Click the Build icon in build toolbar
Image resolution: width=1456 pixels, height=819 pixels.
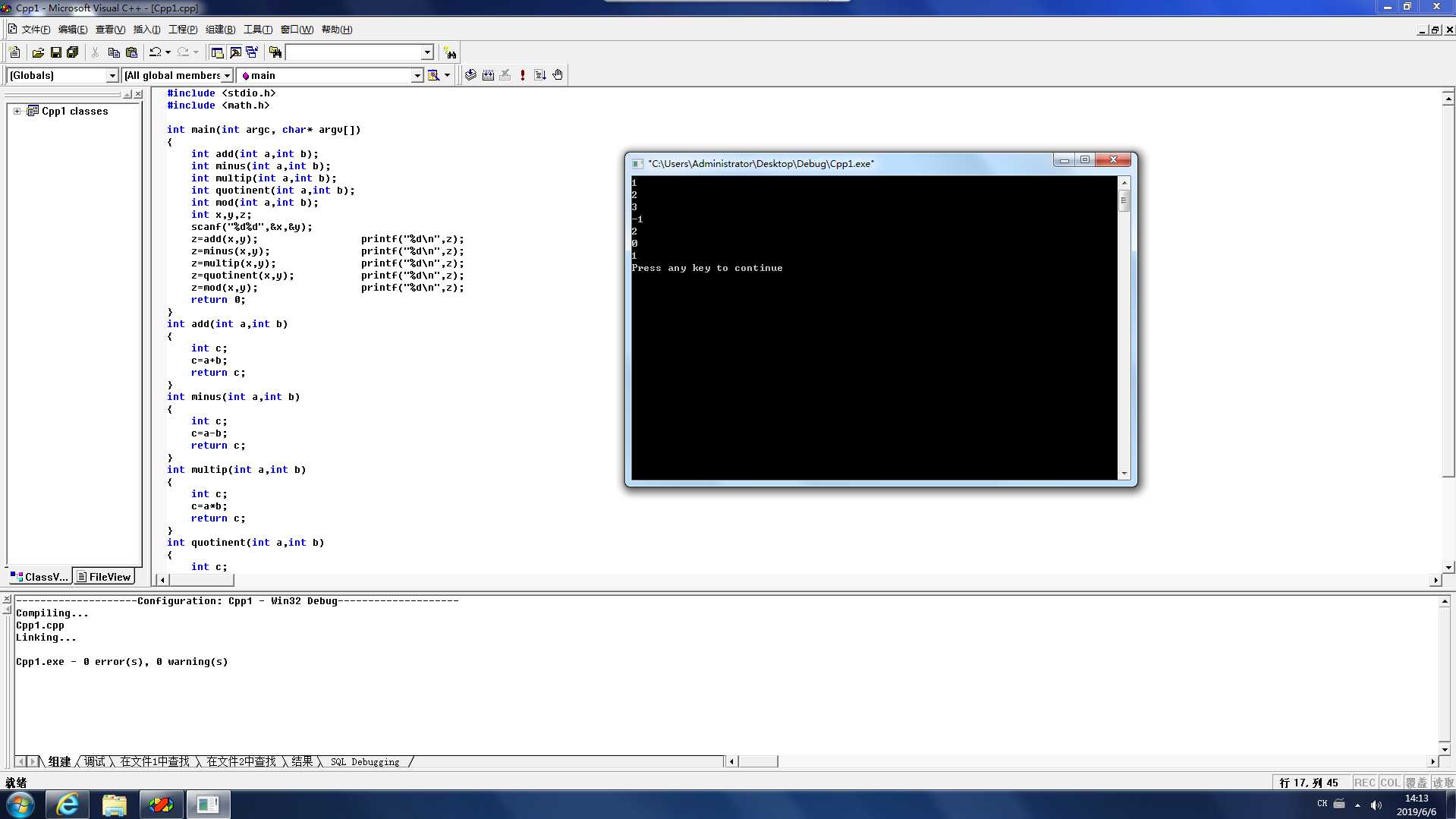tap(488, 75)
